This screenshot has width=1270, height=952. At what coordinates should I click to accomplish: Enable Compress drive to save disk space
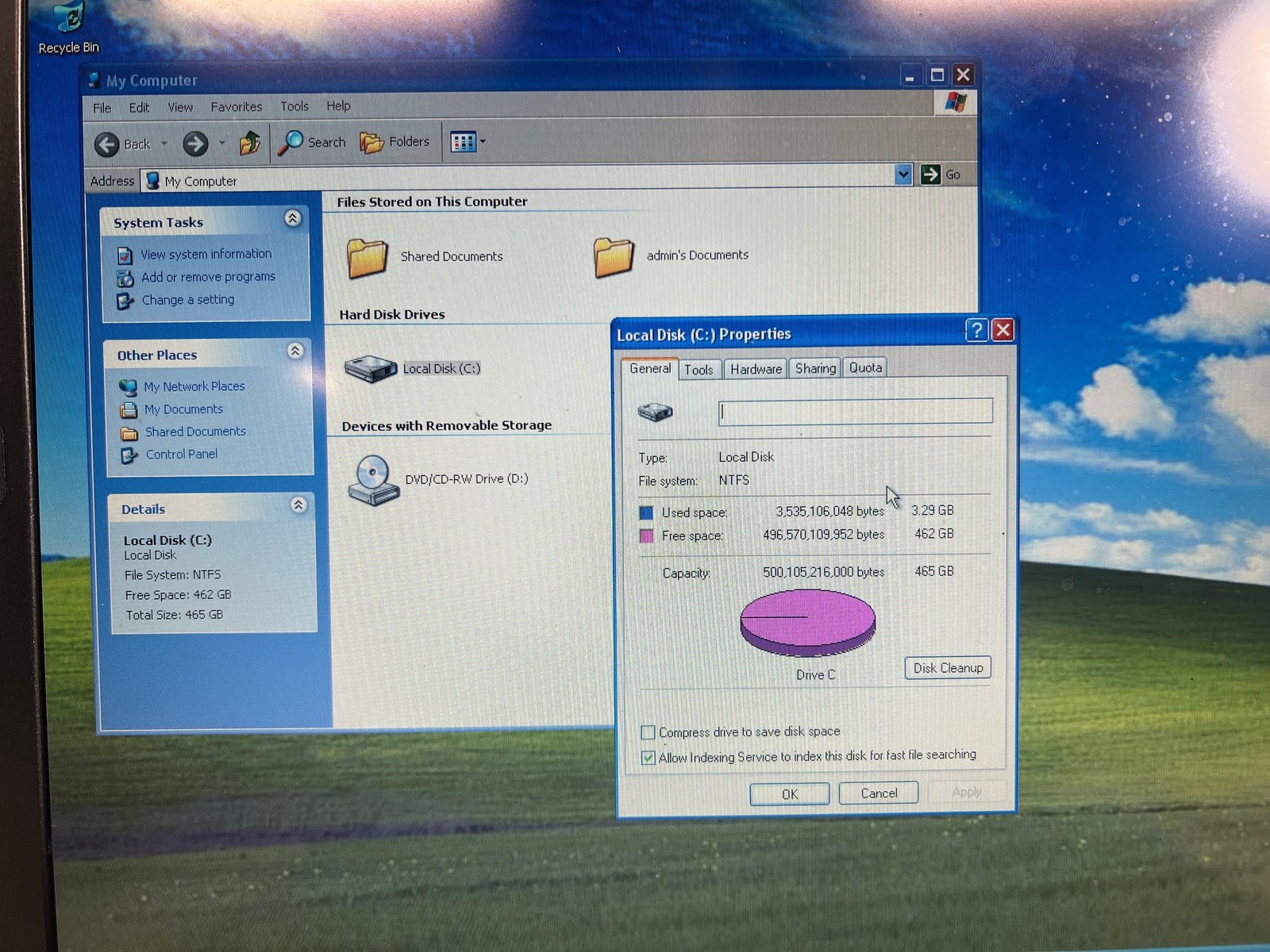tap(648, 732)
